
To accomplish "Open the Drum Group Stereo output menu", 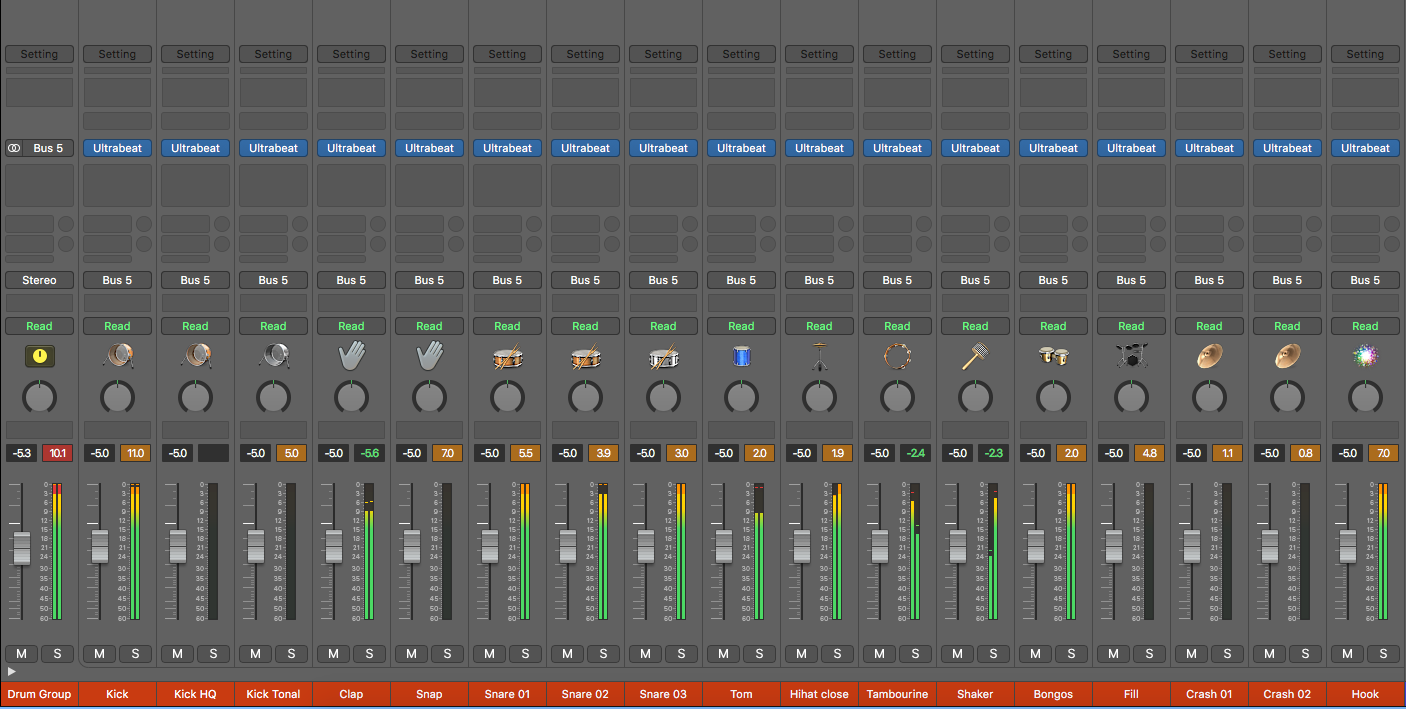I will click(x=39, y=280).
